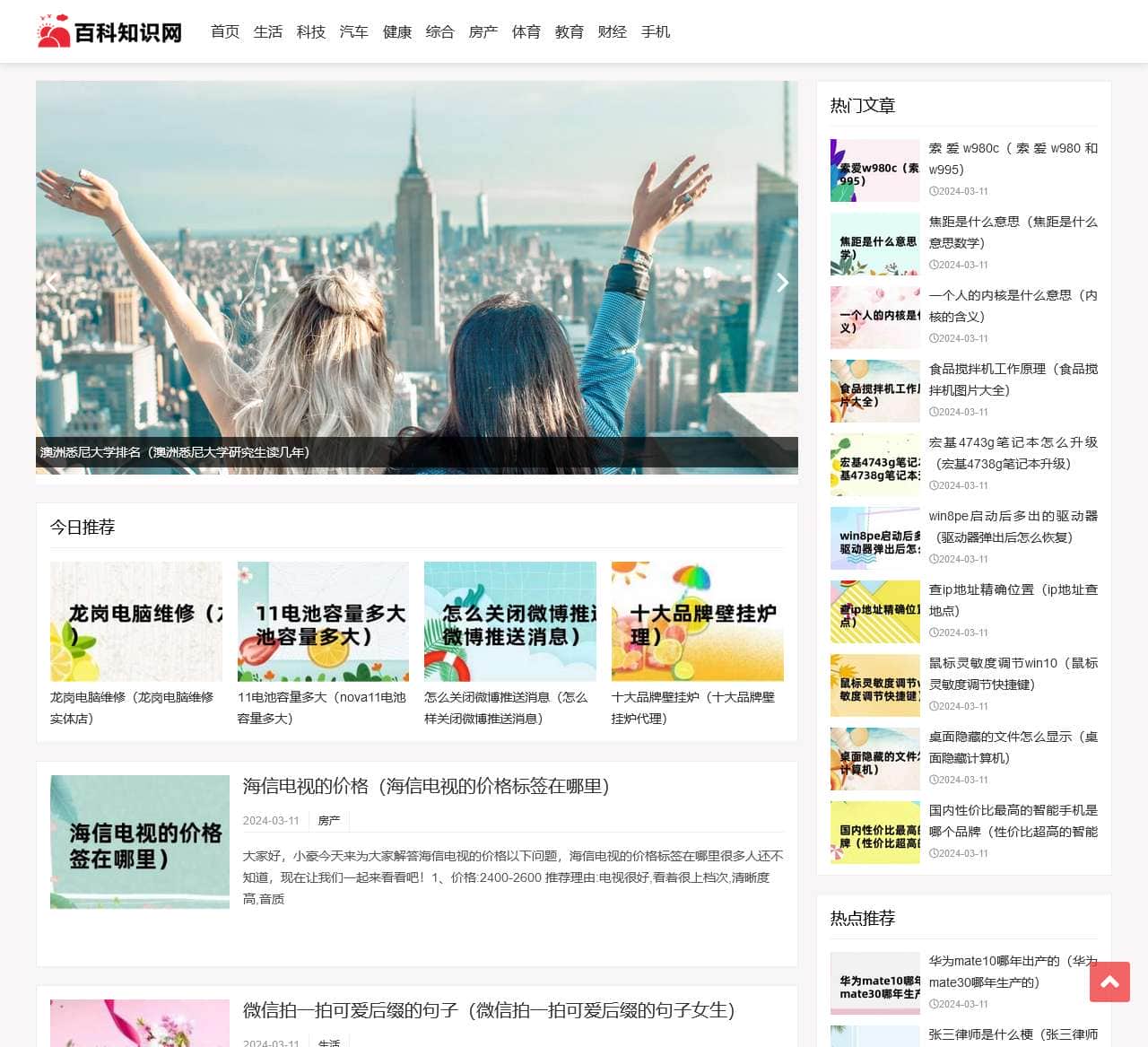Click the 十大品牌壁挂炉 thumbnail
This screenshot has width=1148, height=1047.
[698, 621]
